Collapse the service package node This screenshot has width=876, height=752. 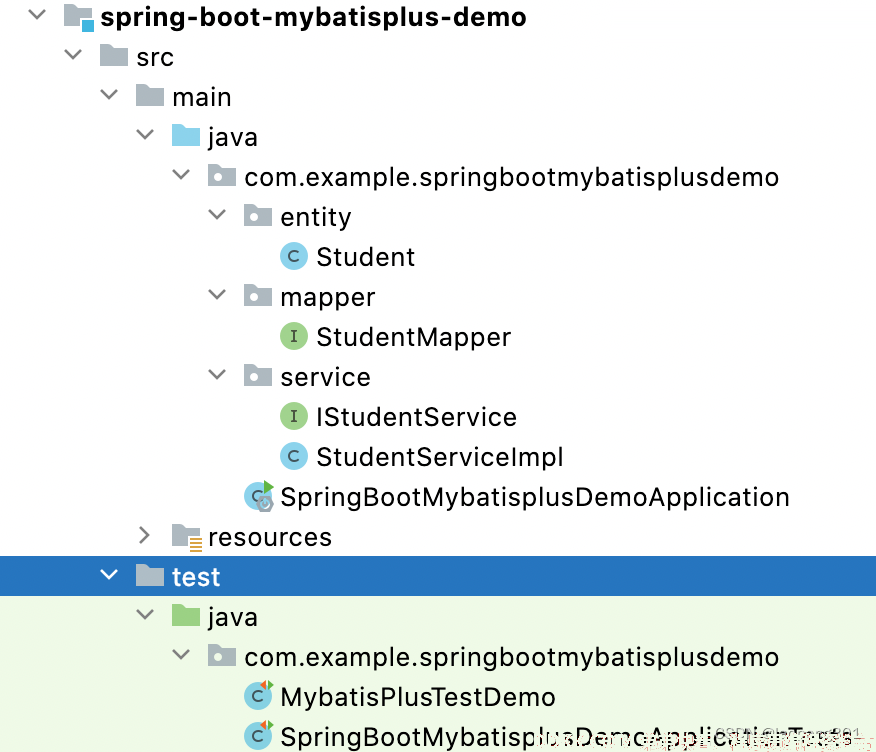click(x=217, y=374)
